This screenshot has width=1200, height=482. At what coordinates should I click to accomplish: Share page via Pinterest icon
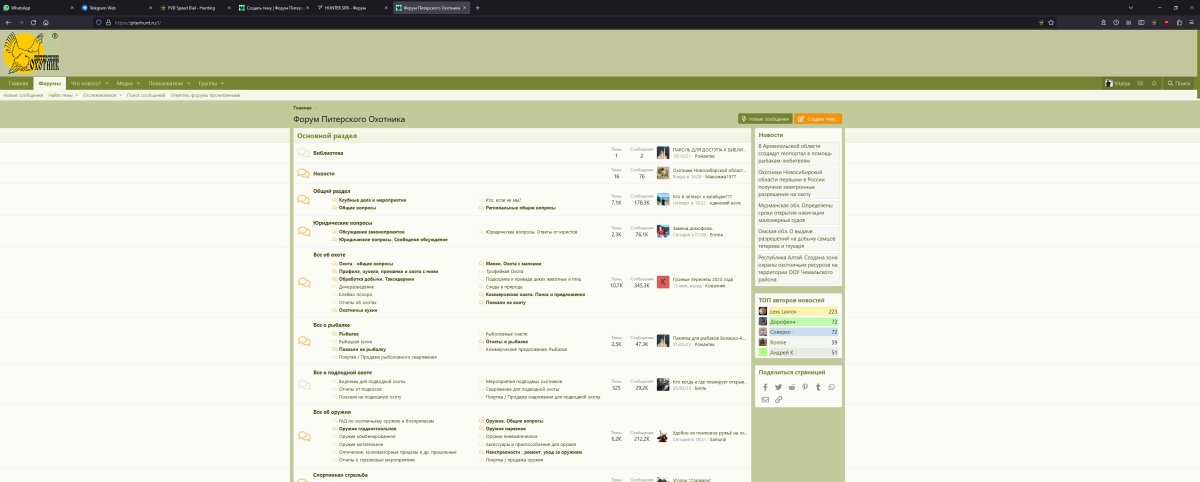coord(805,387)
